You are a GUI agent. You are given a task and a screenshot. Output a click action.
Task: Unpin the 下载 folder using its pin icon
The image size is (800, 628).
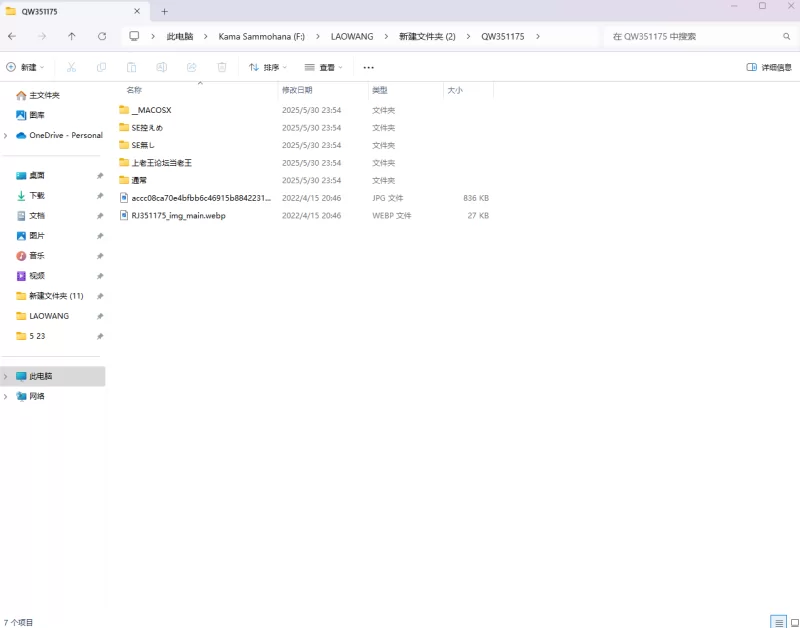click(99, 196)
